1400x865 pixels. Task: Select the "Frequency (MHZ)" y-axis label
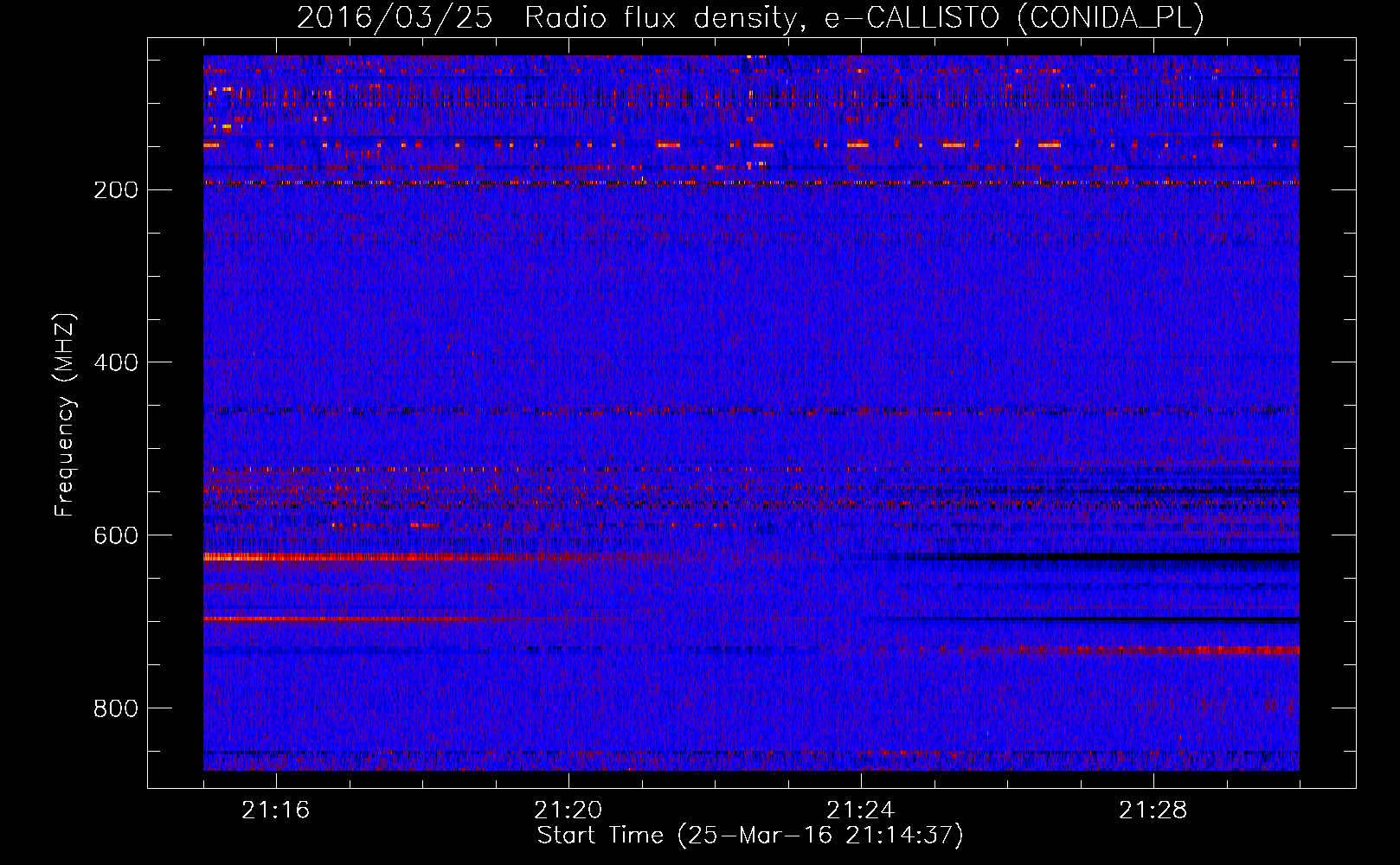65,415
